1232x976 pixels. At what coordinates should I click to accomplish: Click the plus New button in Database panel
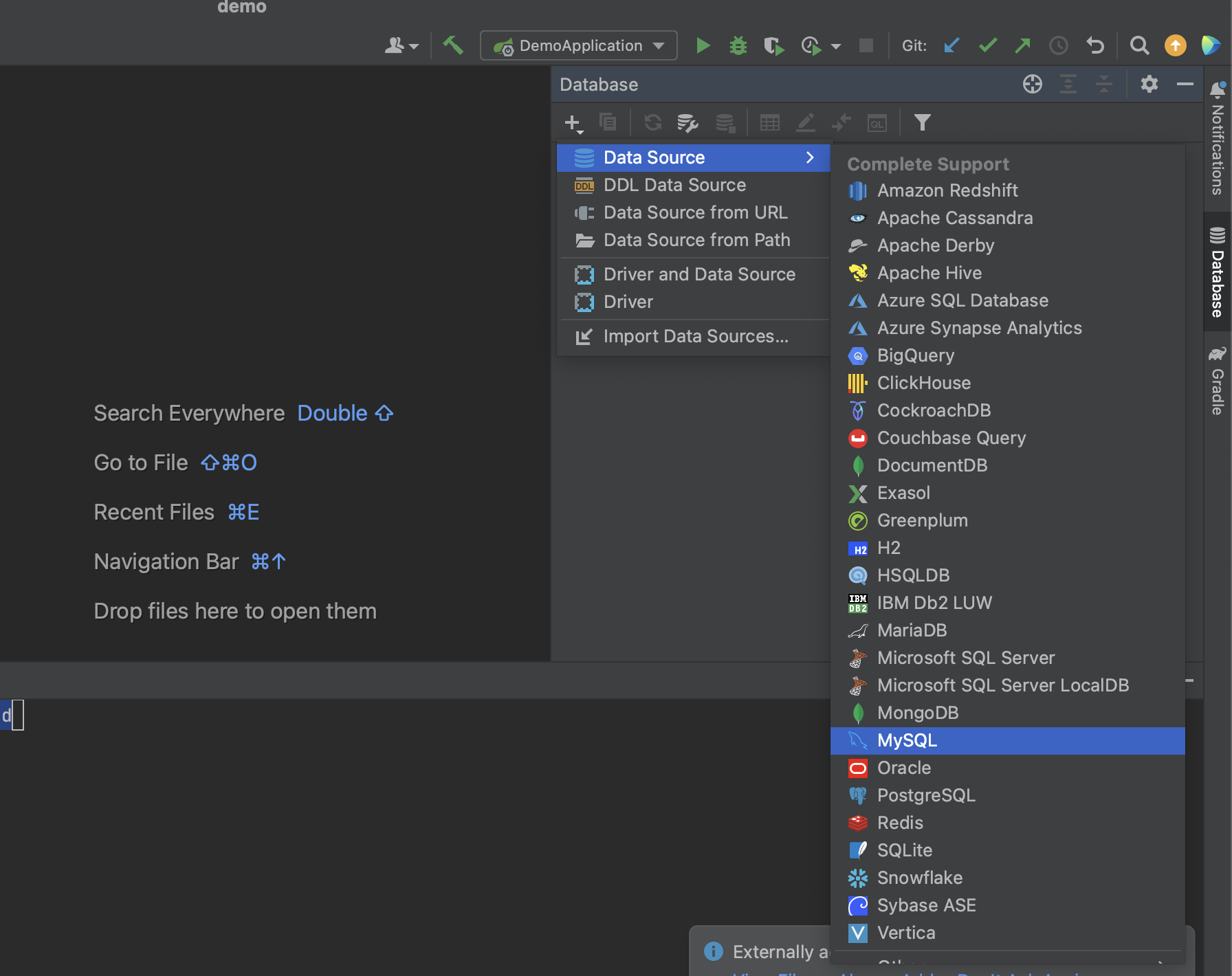[573, 123]
